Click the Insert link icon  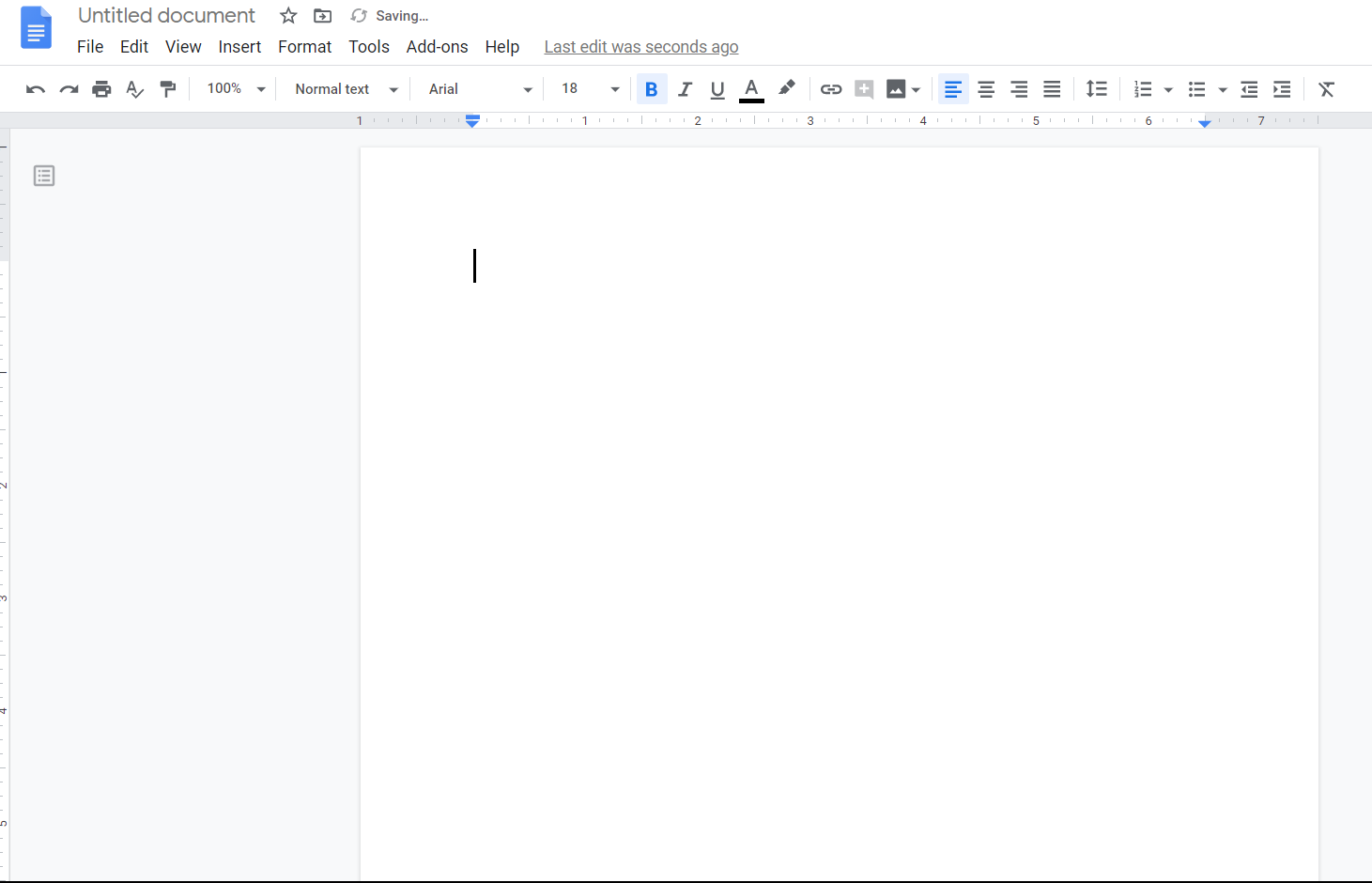pos(831,89)
